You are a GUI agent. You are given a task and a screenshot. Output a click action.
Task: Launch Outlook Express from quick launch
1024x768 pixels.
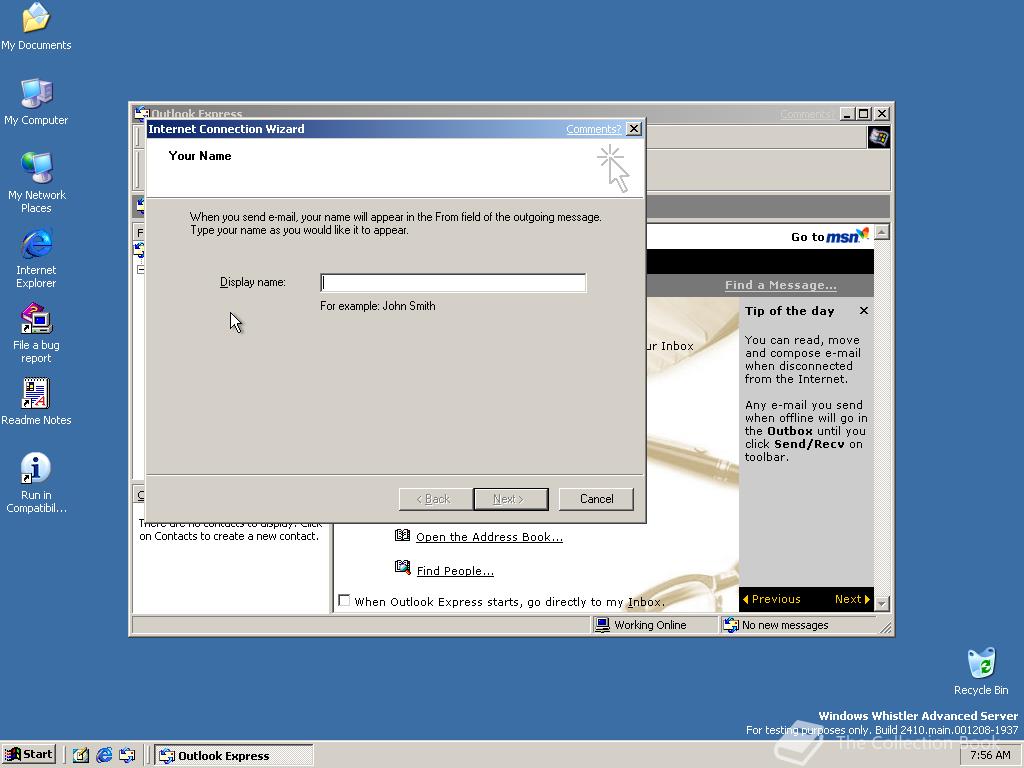coord(127,755)
